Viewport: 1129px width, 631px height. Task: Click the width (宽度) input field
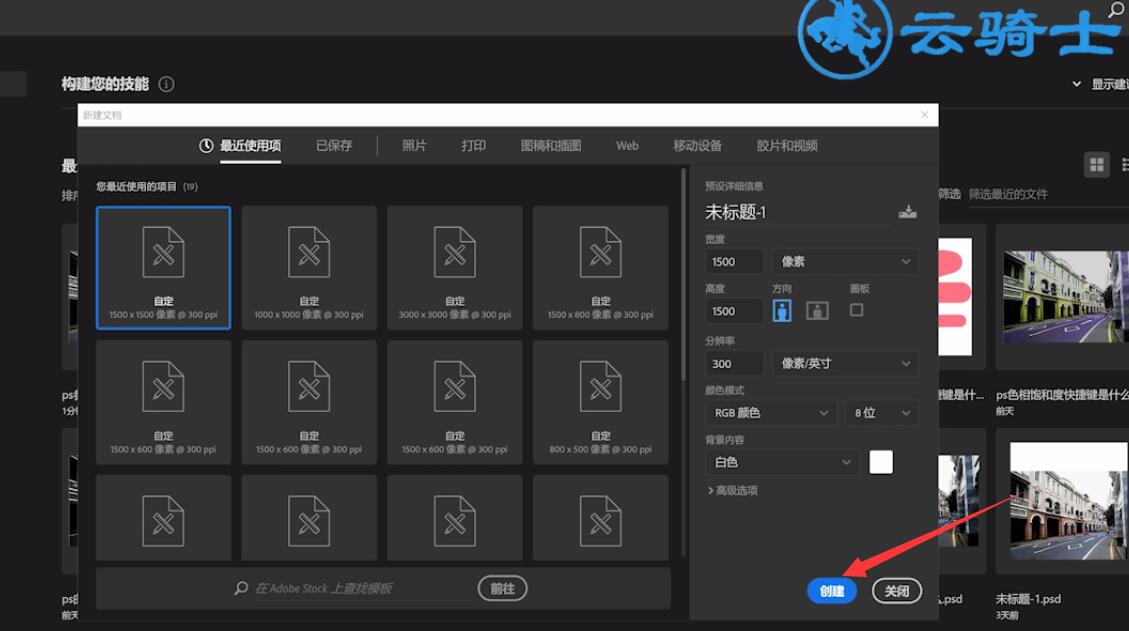tap(734, 261)
